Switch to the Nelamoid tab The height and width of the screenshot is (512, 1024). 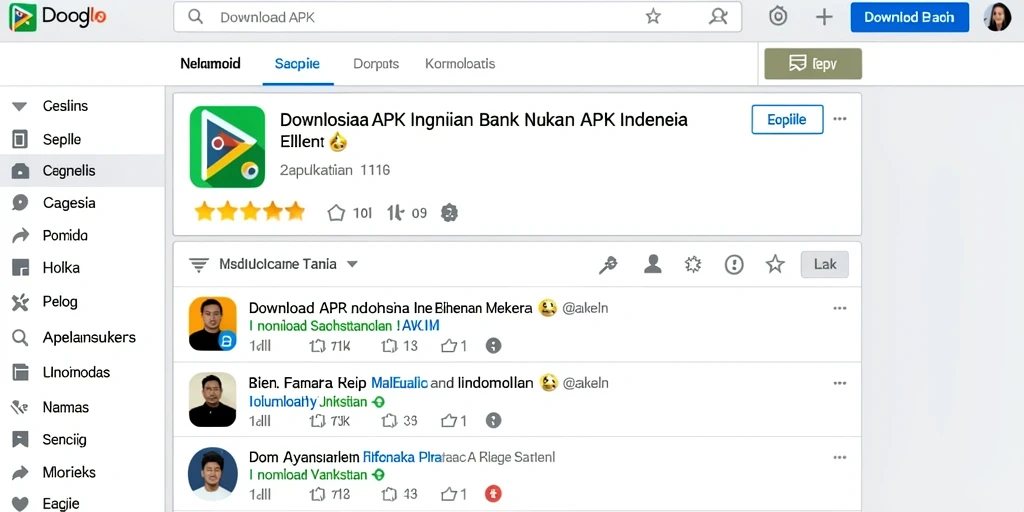pyautogui.click(x=210, y=64)
